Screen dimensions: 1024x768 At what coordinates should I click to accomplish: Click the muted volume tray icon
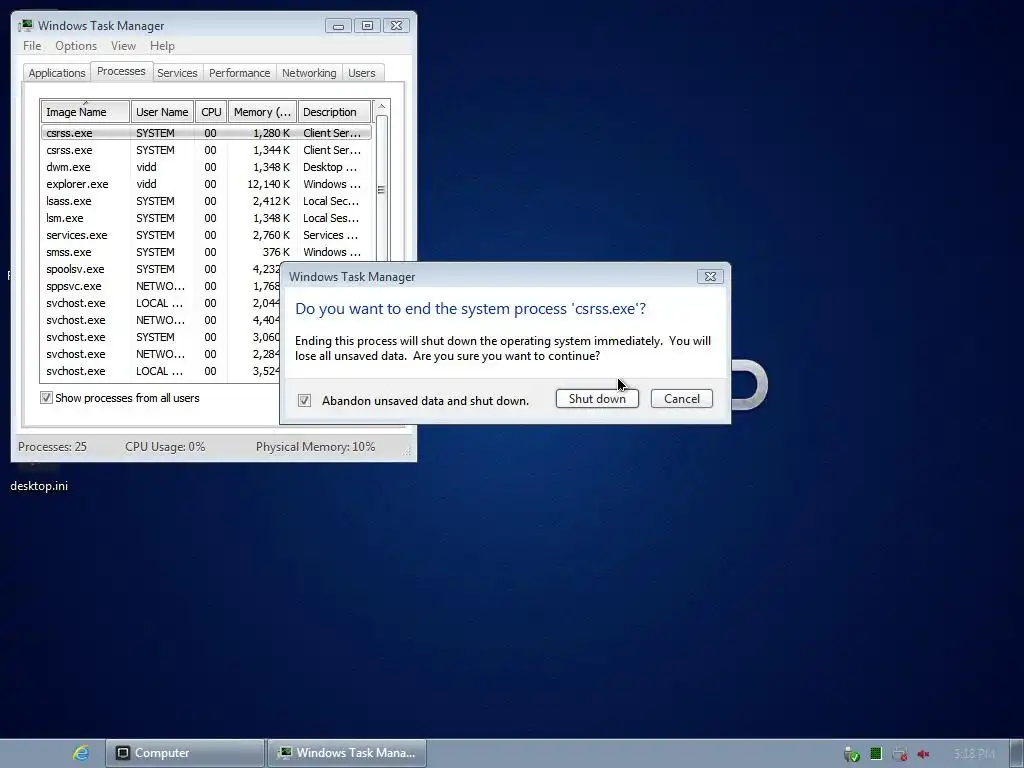click(x=923, y=754)
